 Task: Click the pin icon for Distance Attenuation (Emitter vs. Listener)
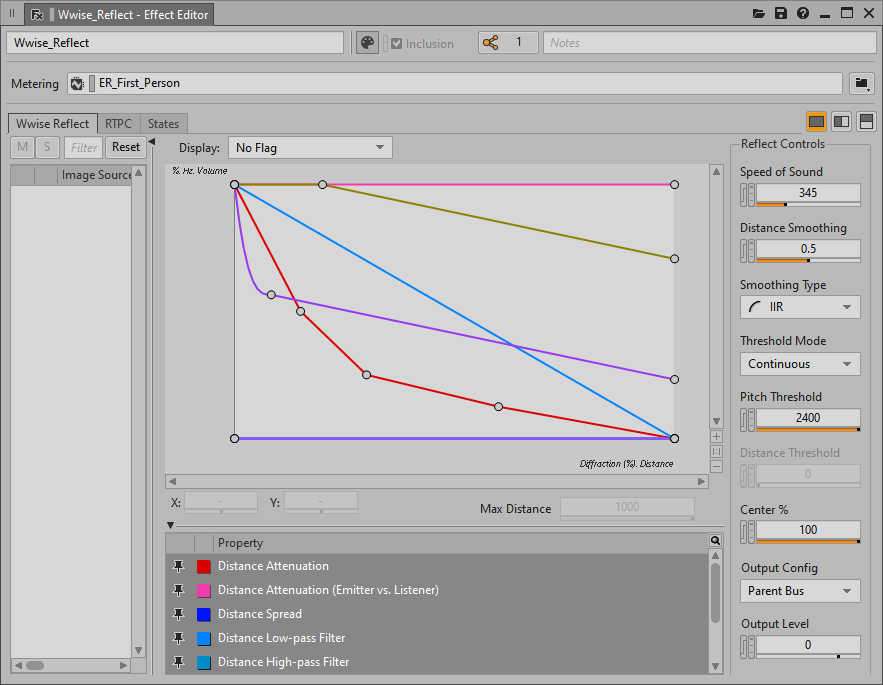point(179,590)
